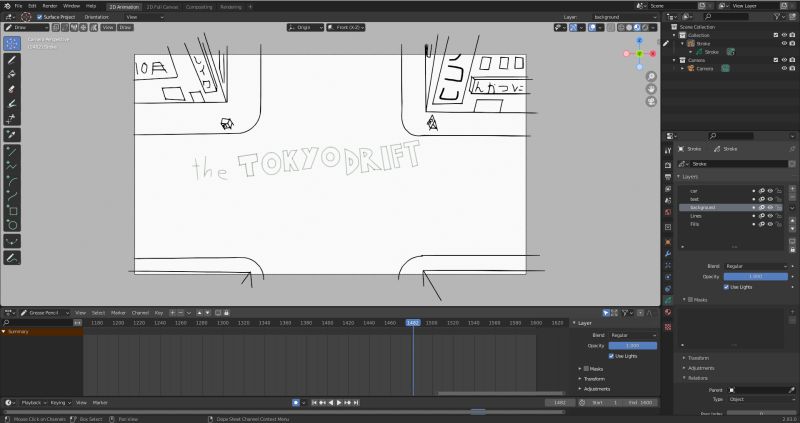Toggle Use Lights in dope sheet sidebar
This screenshot has height=423, width=800.
pos(611,356)
